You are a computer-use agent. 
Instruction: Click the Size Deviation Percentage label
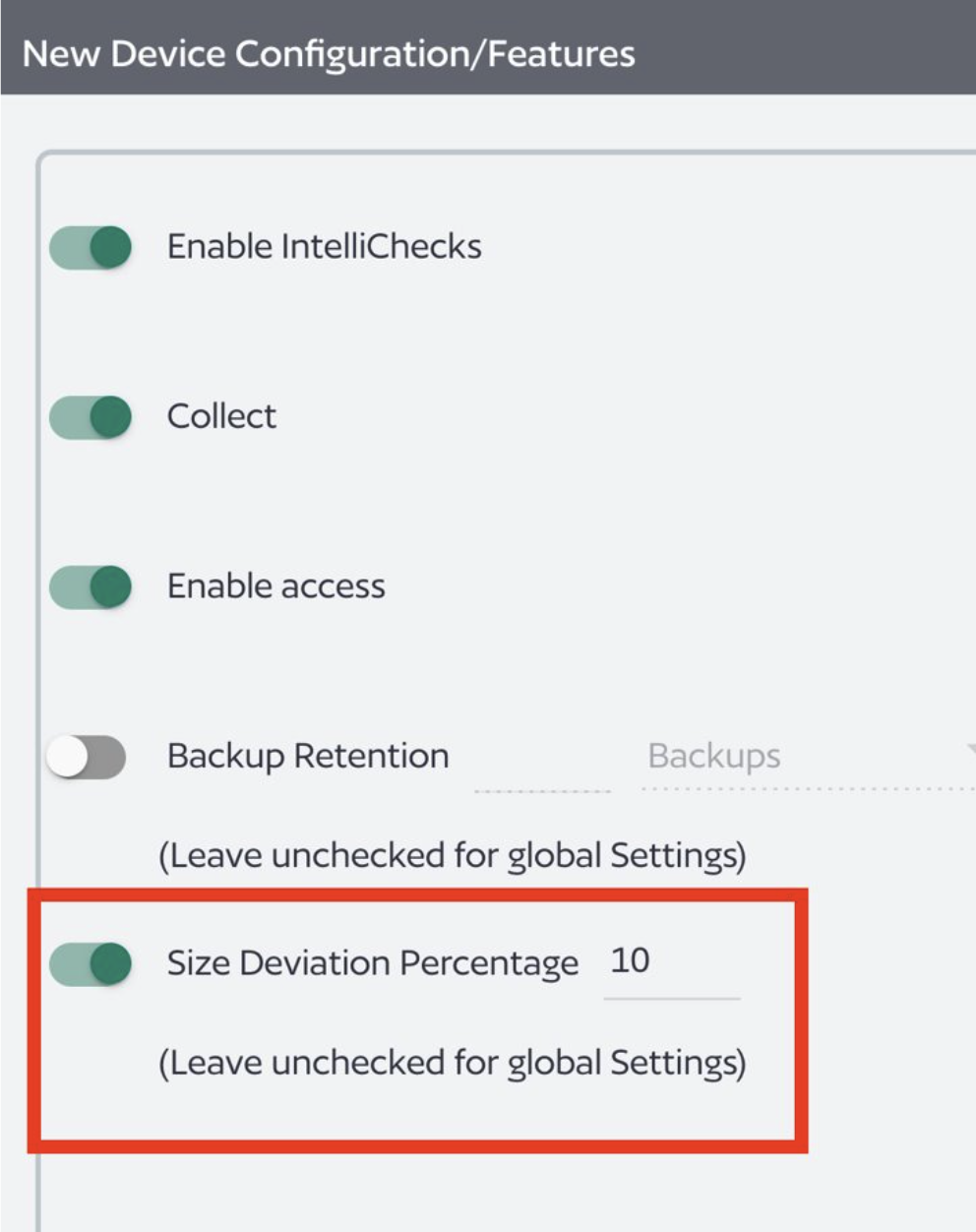pyautogui.click(x=372, y=962)
